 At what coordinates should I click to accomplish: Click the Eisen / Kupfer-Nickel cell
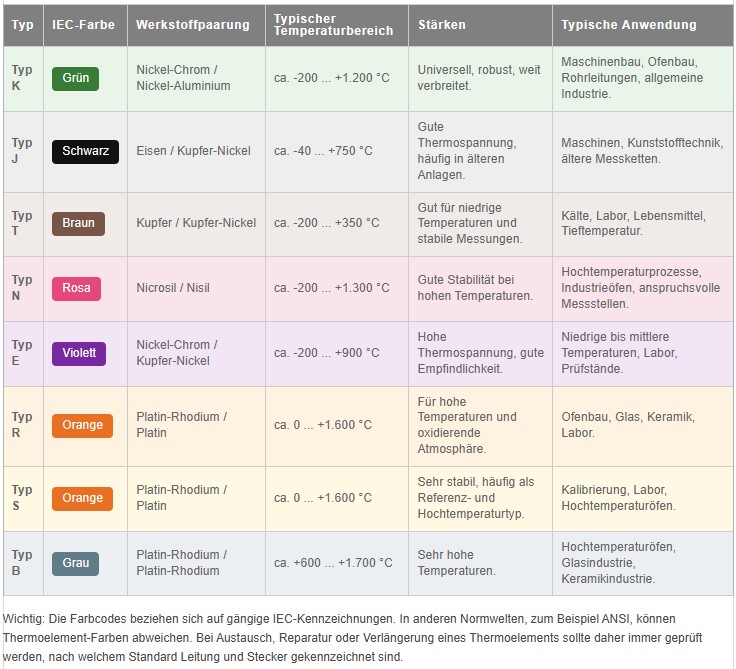pos(193,151)
